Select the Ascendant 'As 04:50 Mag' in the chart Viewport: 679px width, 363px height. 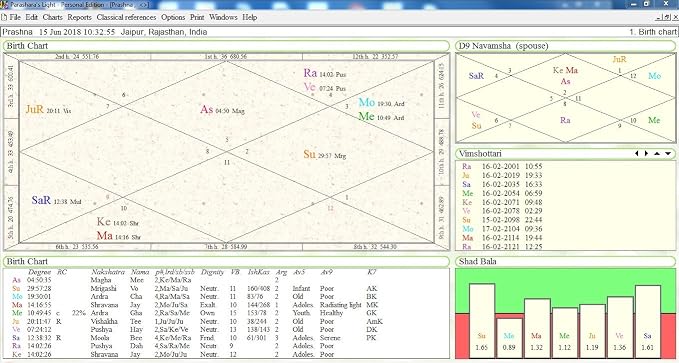pyautogui.click(x=222, y=110)
